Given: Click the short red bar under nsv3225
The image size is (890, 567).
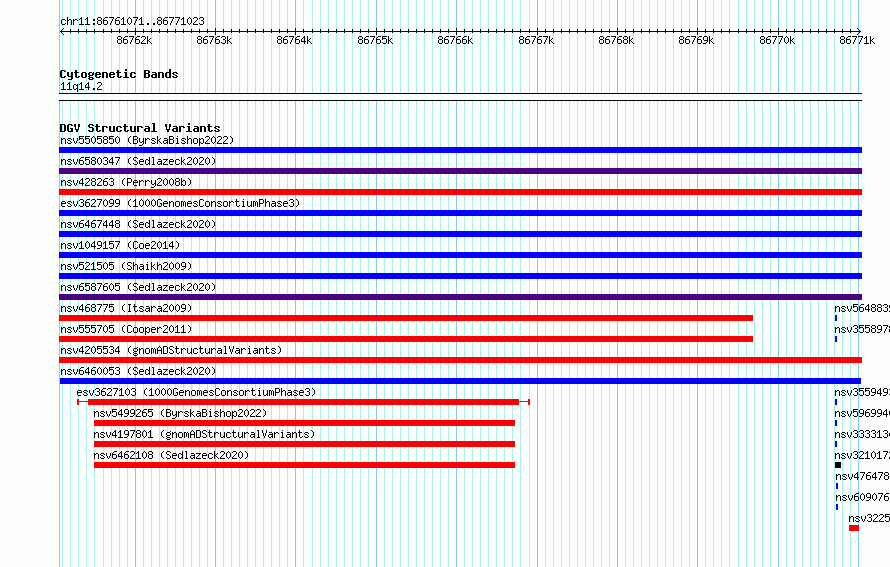Looking at the screenshot, I should [x=854, y=528].
